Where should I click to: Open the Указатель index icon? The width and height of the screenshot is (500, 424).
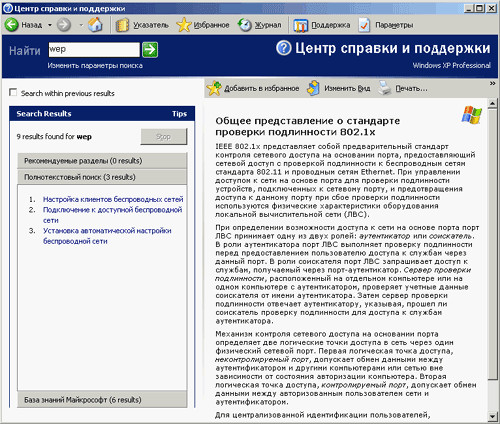tap(122, 25)
